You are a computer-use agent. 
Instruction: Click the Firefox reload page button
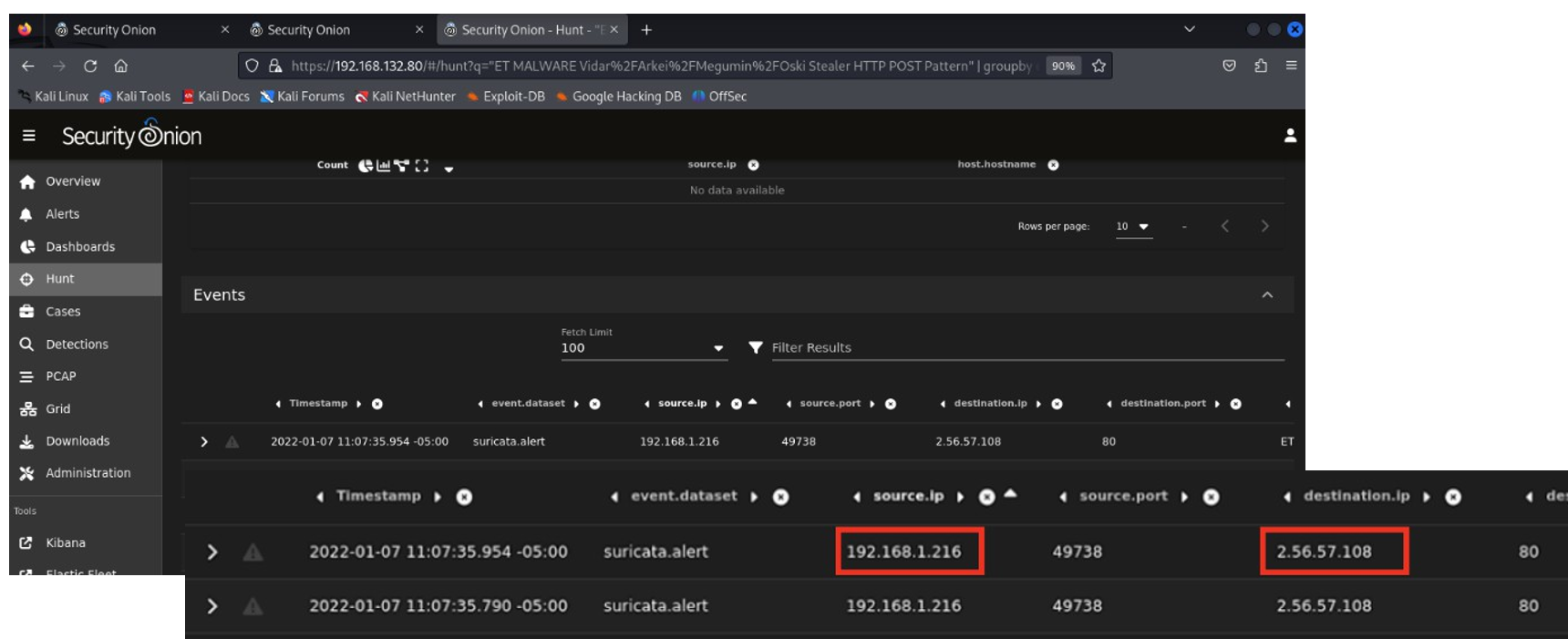pos(90,66)
